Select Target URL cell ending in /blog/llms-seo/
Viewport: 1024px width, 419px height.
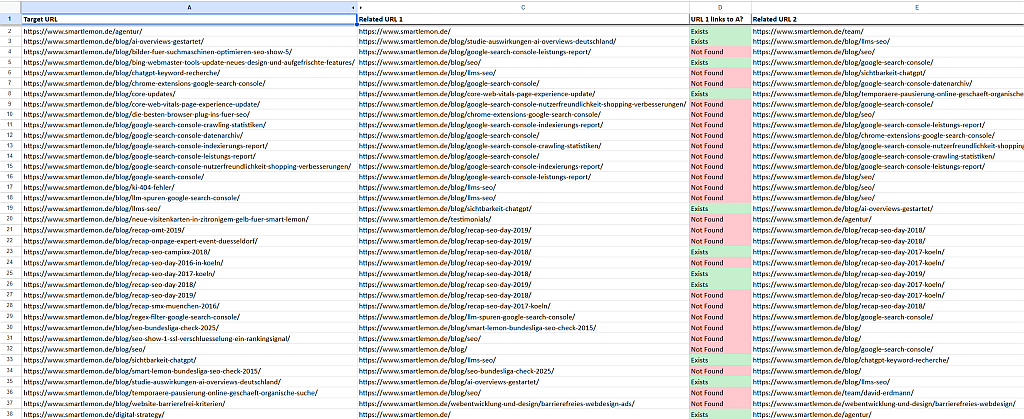pos(189,209)
